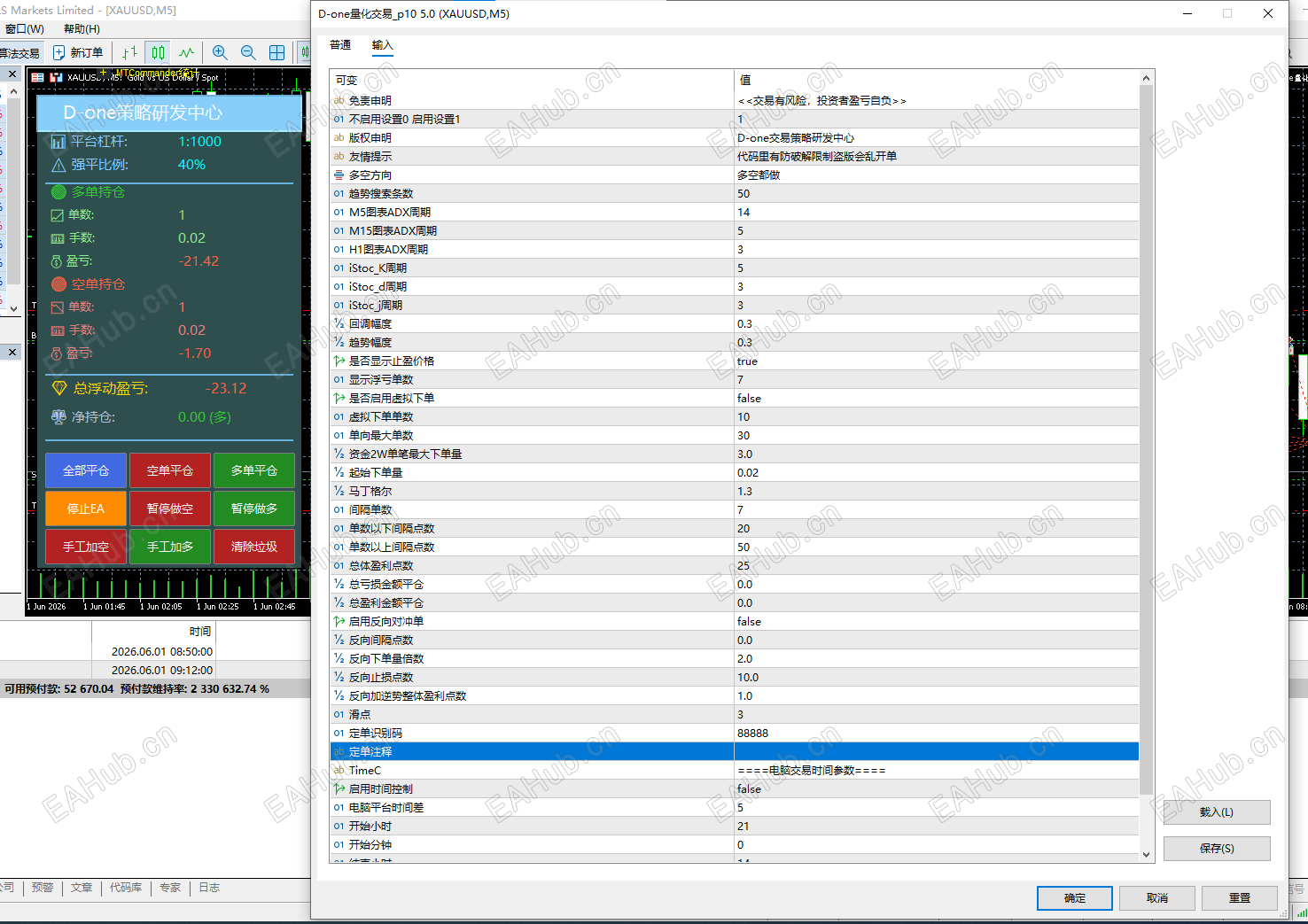Edit the empty 定单注释 value field
Screen dimensions: 1308x924
point(937,752)
